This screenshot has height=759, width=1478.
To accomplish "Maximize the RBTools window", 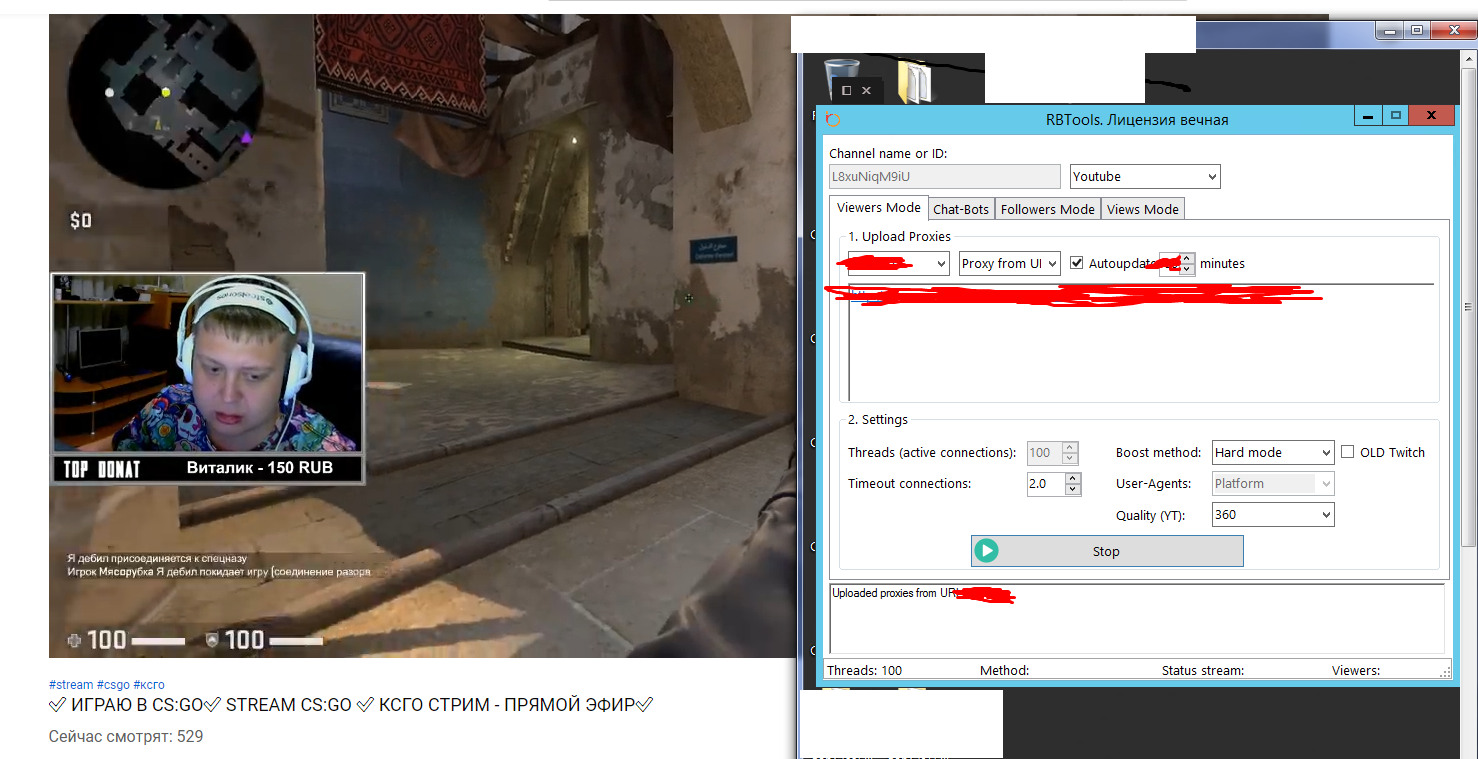I will [1396, 116].
